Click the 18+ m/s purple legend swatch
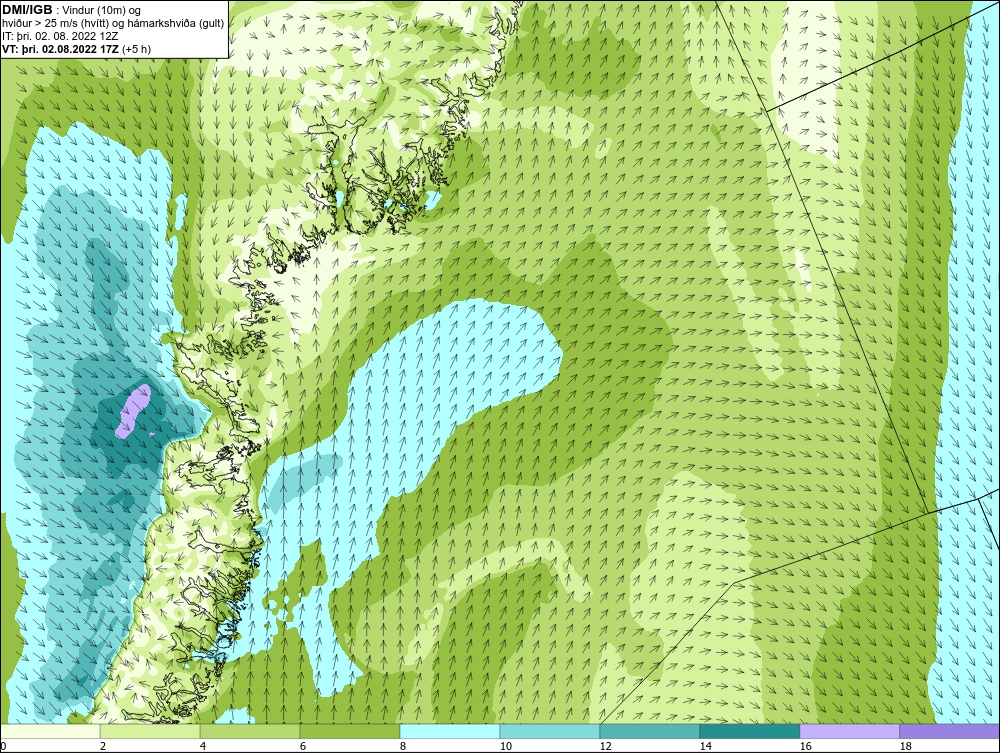This screenshot has width=1000, height=753. 950,731
